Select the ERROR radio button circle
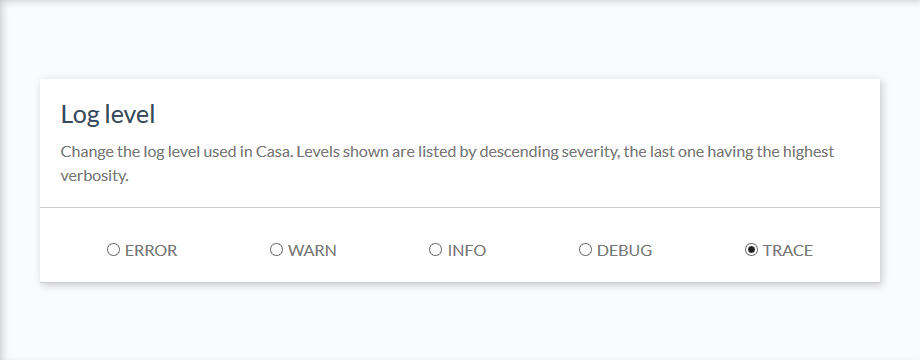Image resolution: width=920 pixels, height=360 pixels. coord(113,250)
